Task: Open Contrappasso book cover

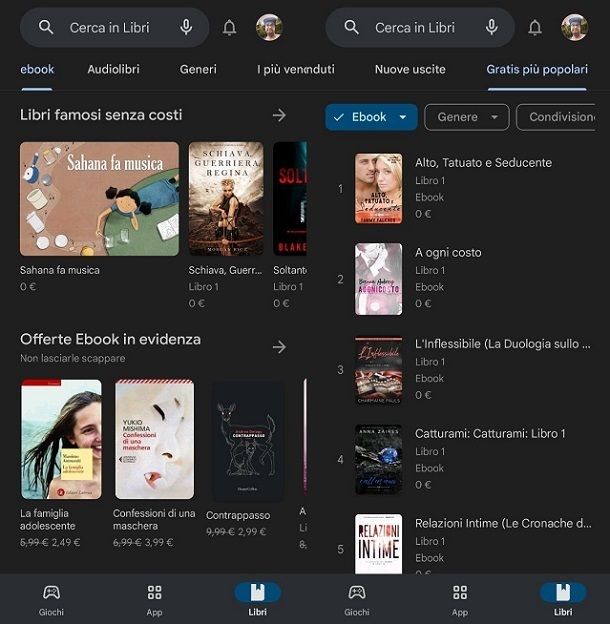Action: [248, 441]
